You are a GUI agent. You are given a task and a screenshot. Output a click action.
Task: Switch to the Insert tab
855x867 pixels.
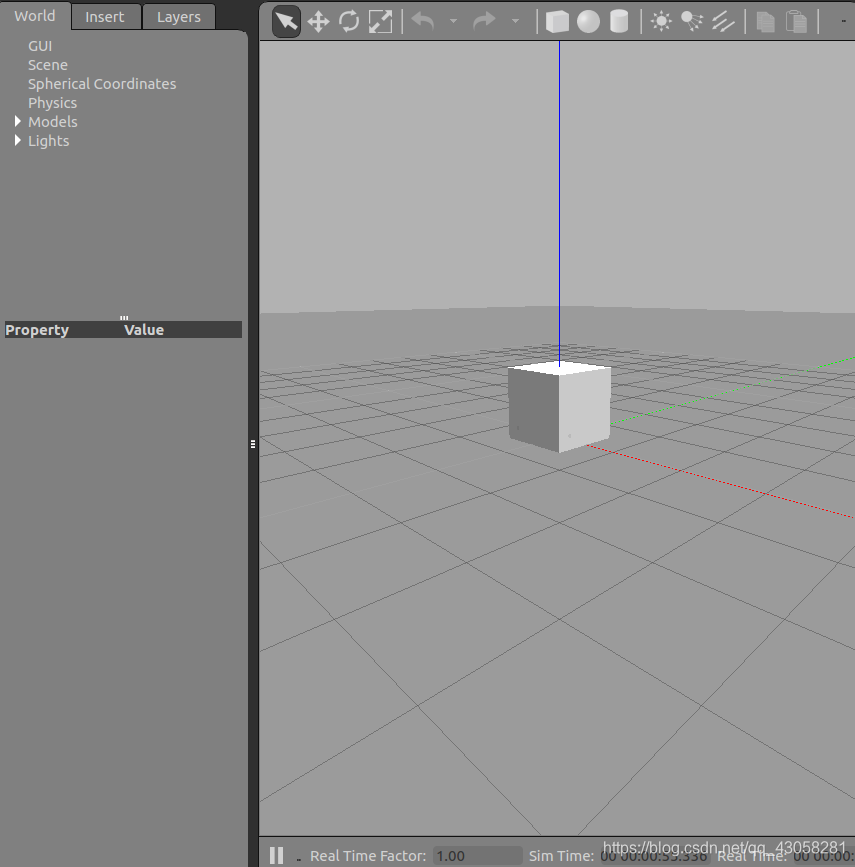pos(105,17)
